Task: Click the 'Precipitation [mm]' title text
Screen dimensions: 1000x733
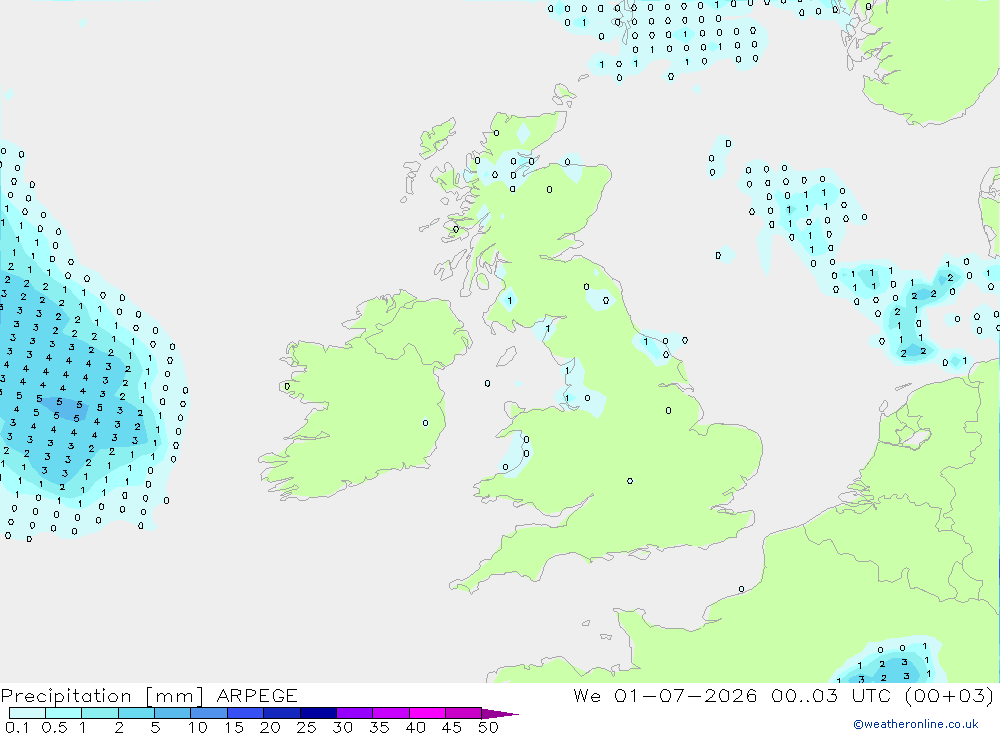Action: tap(102, 696)
